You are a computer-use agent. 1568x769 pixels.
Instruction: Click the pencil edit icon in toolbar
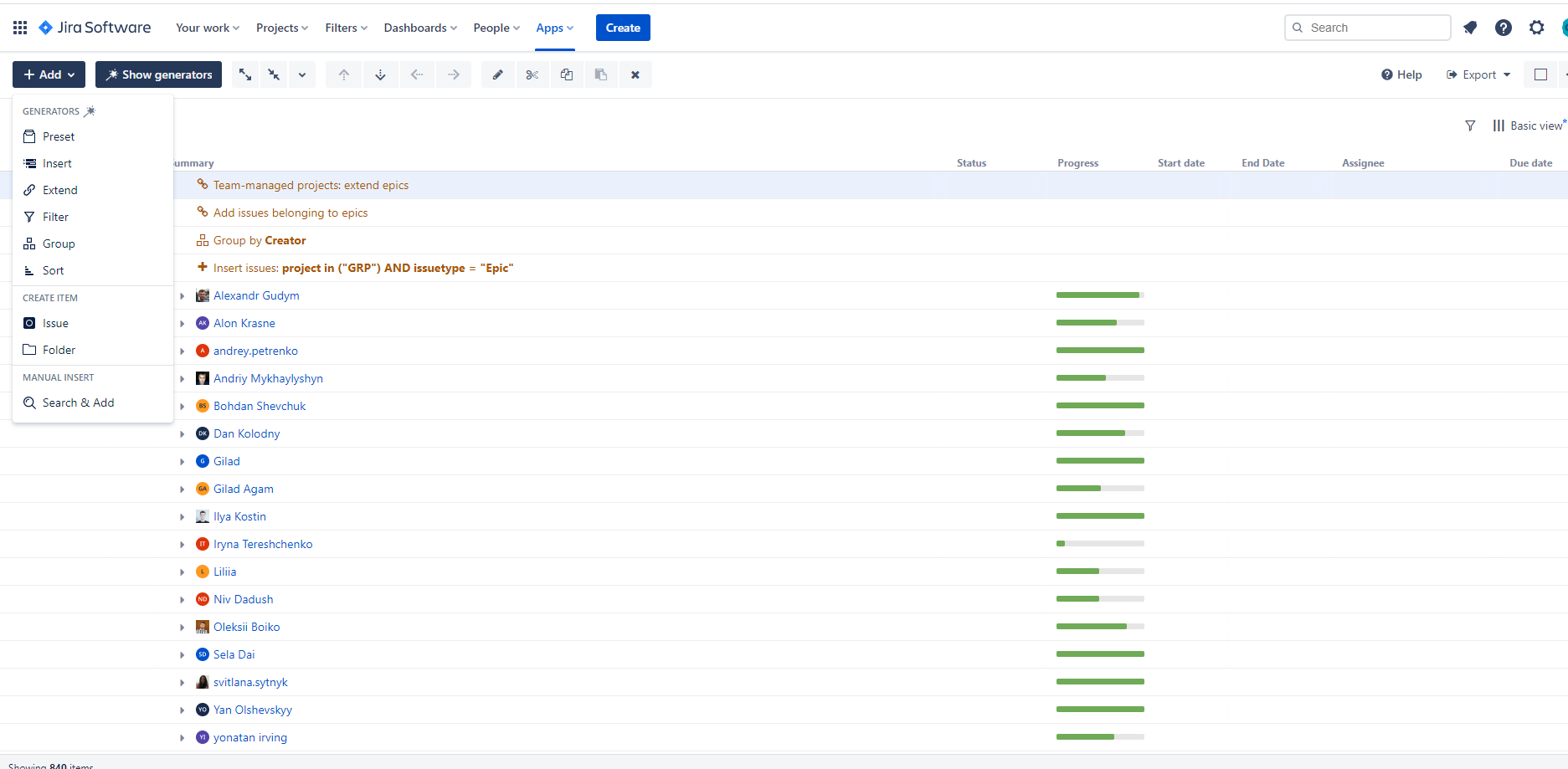click(498, 74)
